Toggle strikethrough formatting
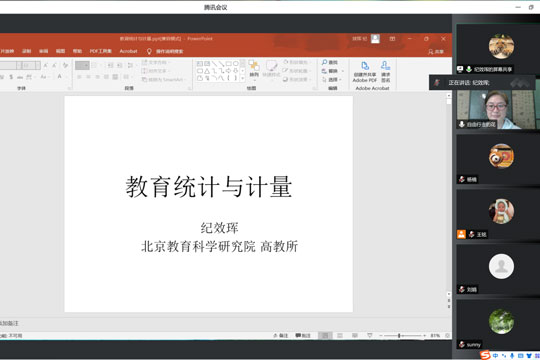540x360 pixels. click(x=20, y=77)
